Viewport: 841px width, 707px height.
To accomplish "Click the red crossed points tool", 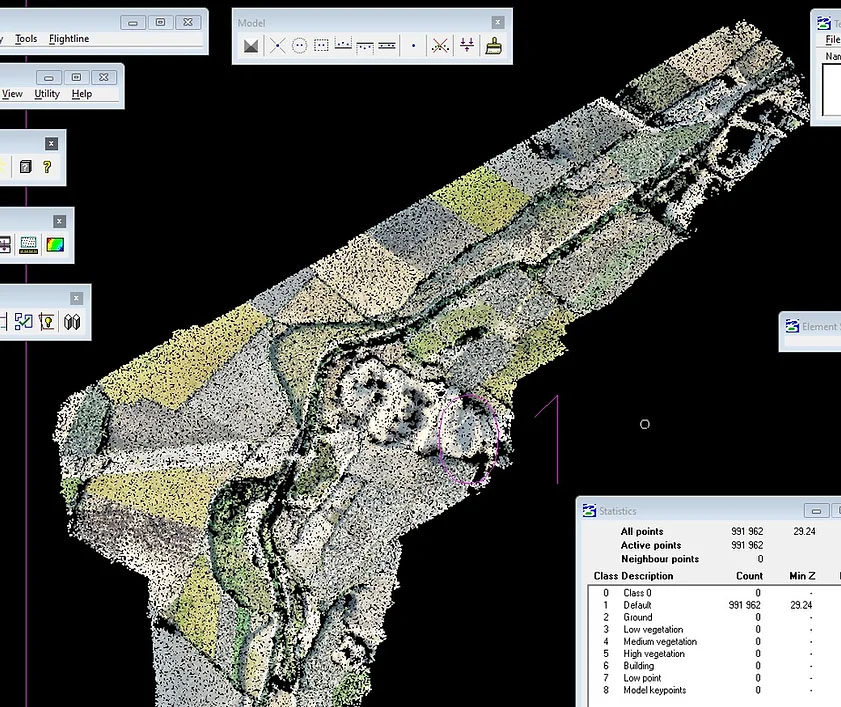I will (440, 46).
